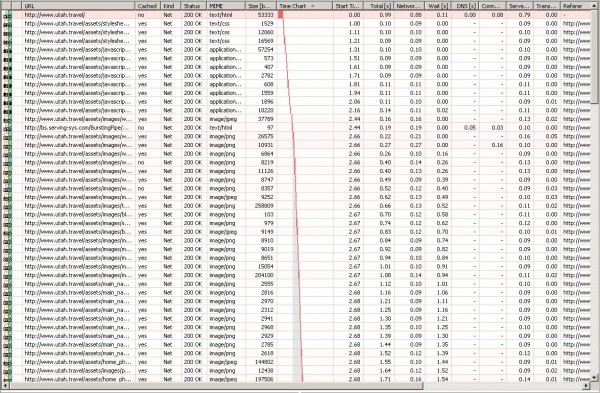Select the wait cell showing 0.39

pos(438,180)
